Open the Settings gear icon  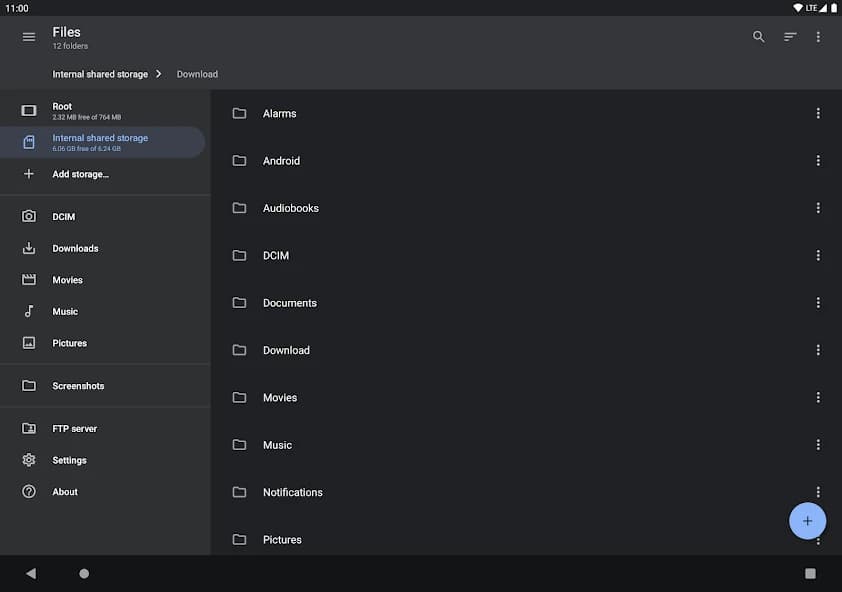tap(29, 460)
